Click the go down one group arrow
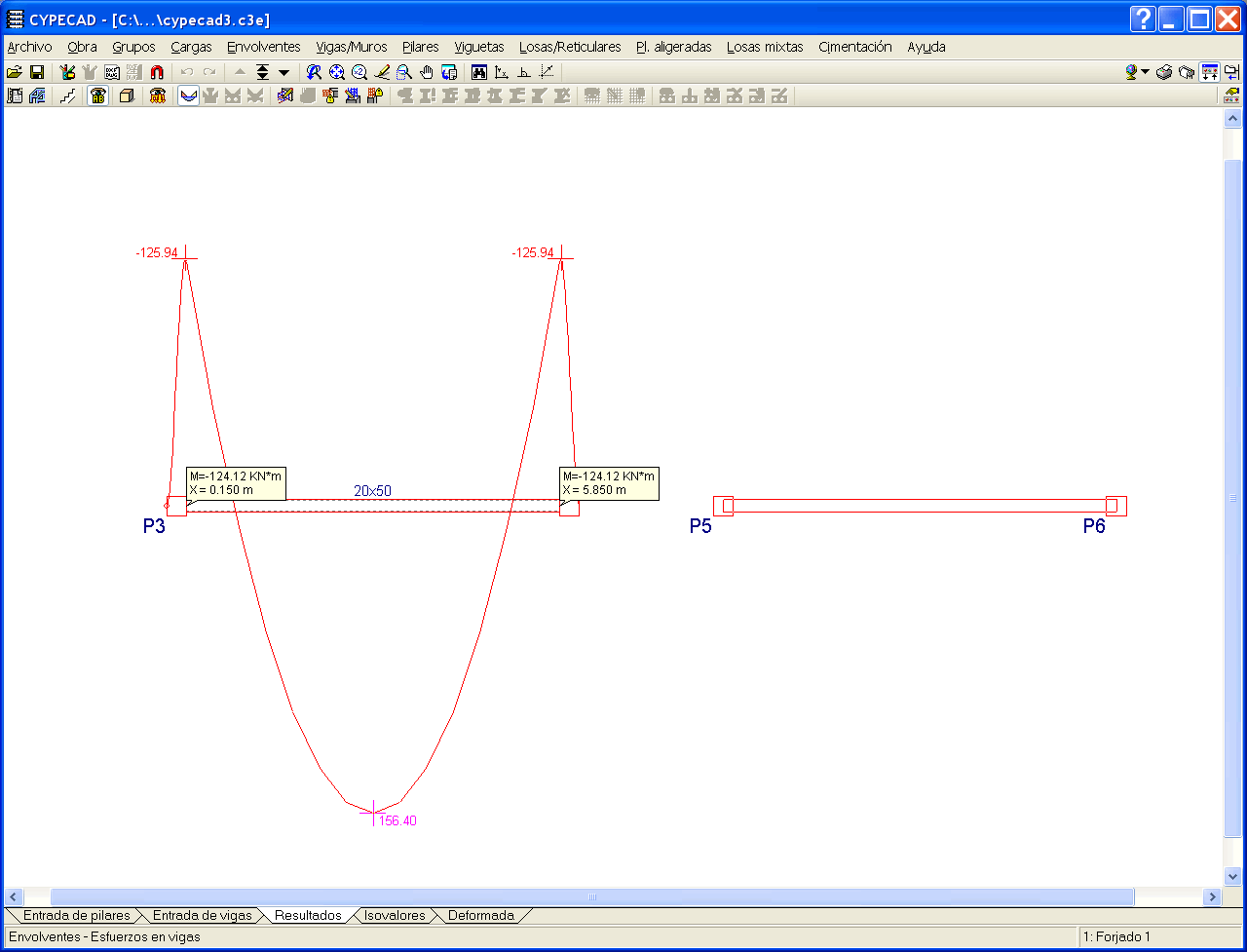Screen dimensions: 1247x952 coord(284,72)
